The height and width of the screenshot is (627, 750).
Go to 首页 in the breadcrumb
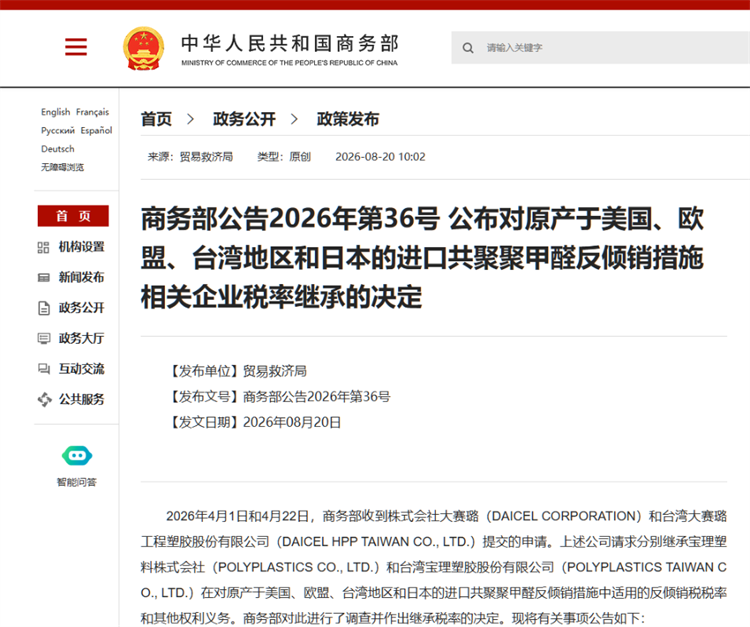pyautogui.click(x=156, y=119)
